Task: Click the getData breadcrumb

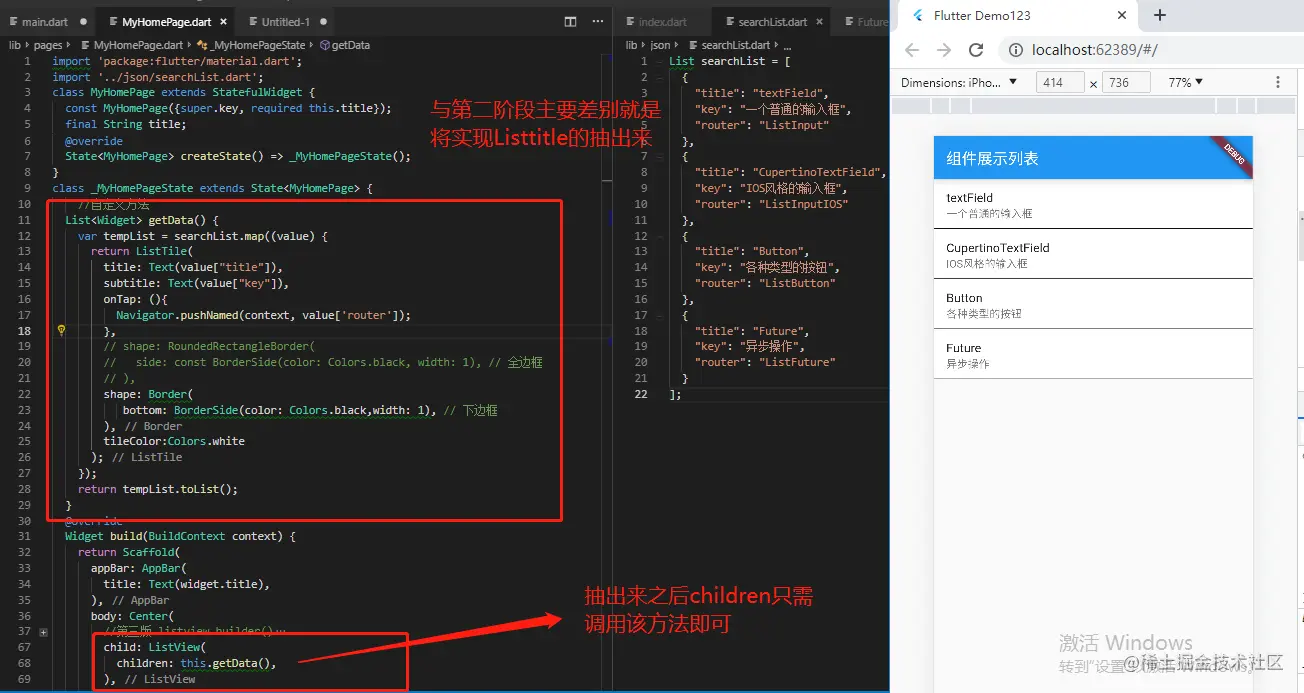Action: 344,45
